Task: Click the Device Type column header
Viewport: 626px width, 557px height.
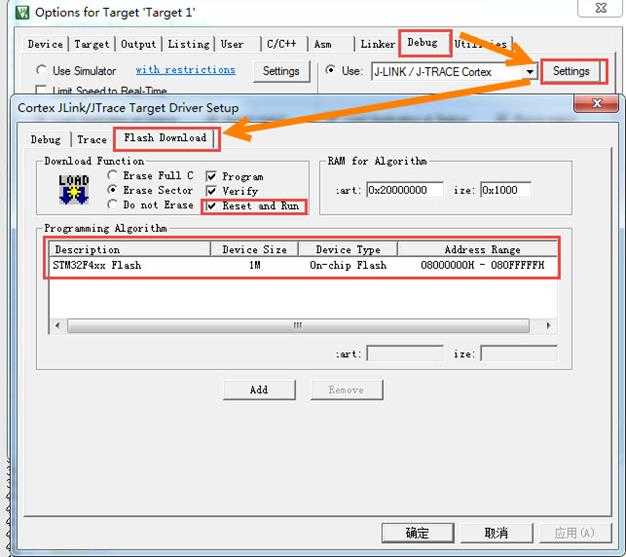Action: [348, 250]
